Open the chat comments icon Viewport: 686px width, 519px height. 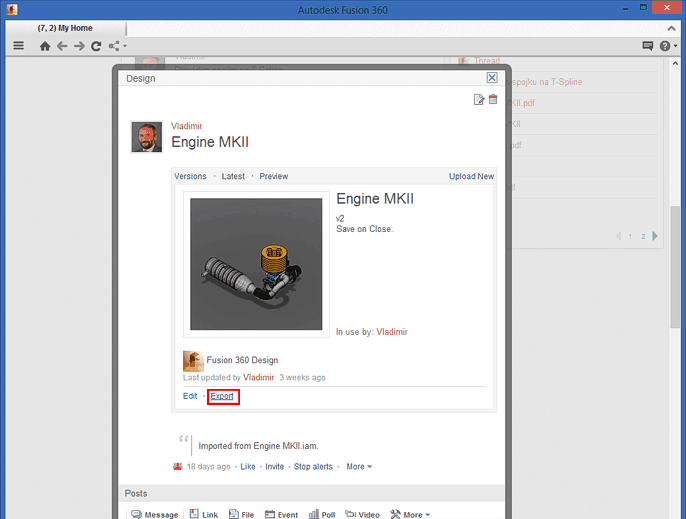pyautogui.click(x=648, y=46)
